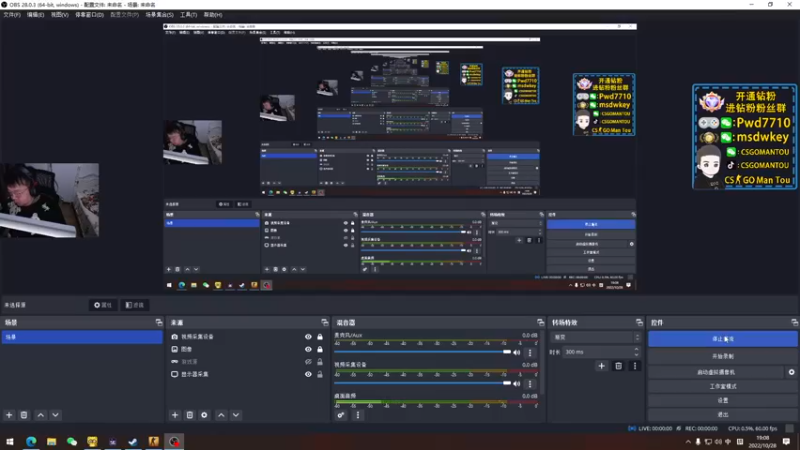This screenshot has height=450, width=800.
Task: Open Steam from the taskbar
Action: click(133, 441)
